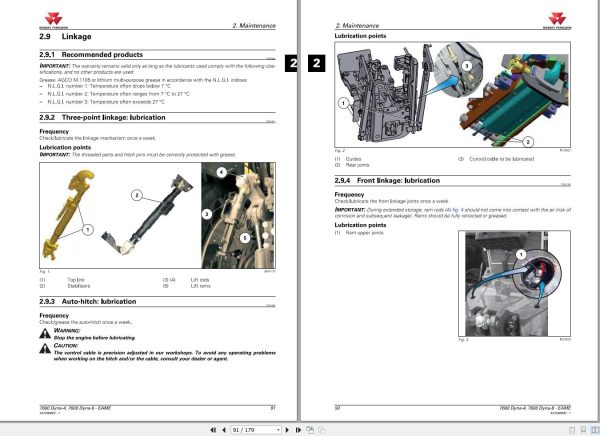
Task: Switch to single page layout view
Action: (572, 430)
